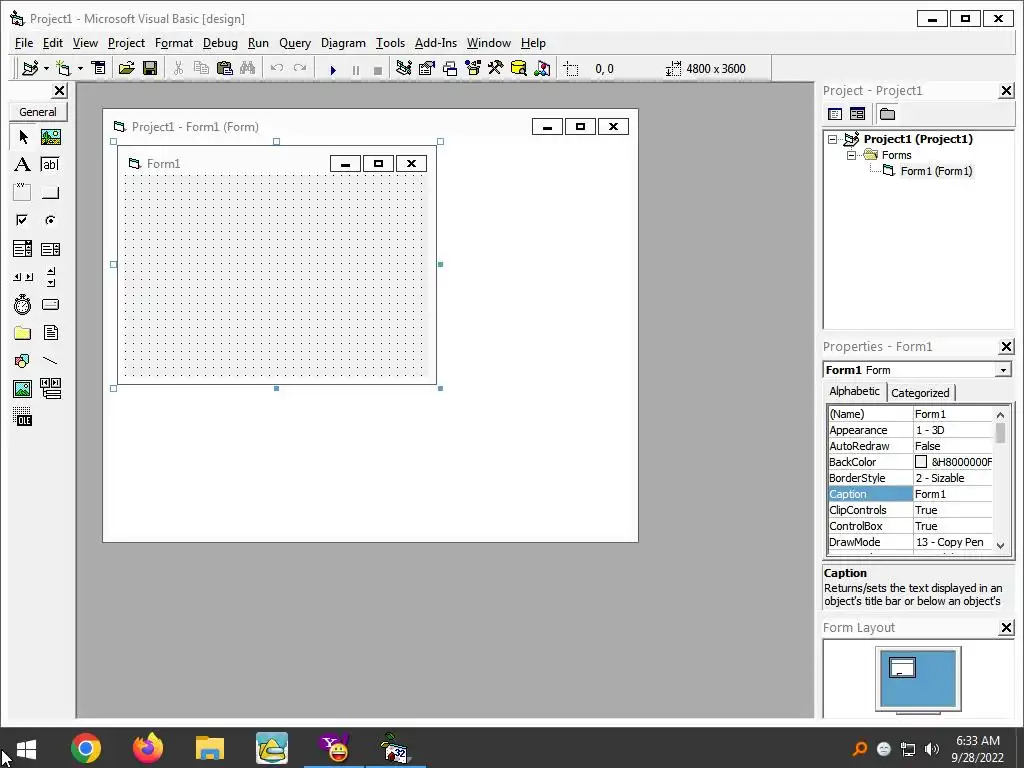This screenshot has height=768, width=1024.
Task: Select the BorderStyle property row
Action: point(910,478)
